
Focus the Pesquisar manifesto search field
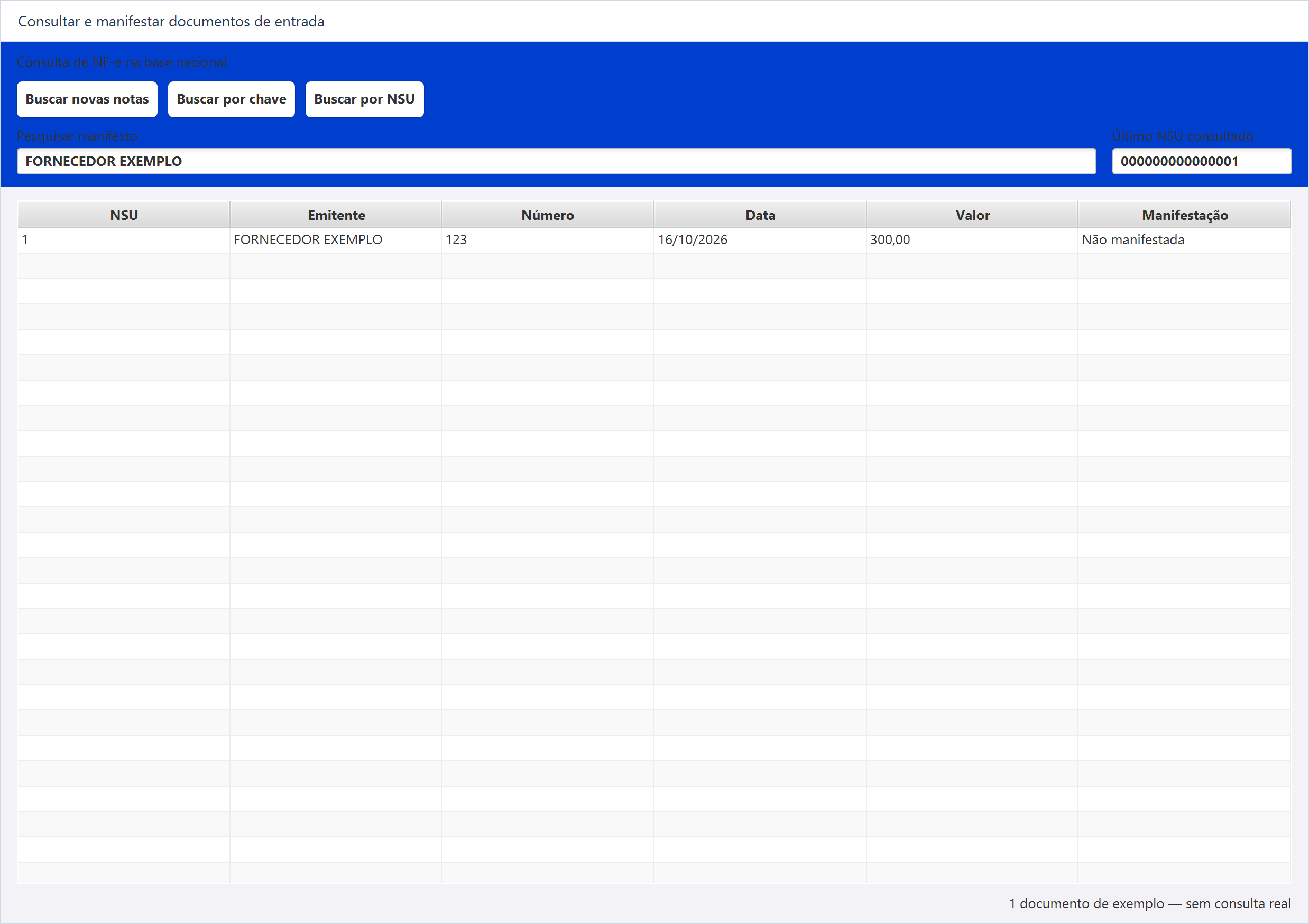coord(557,161)
